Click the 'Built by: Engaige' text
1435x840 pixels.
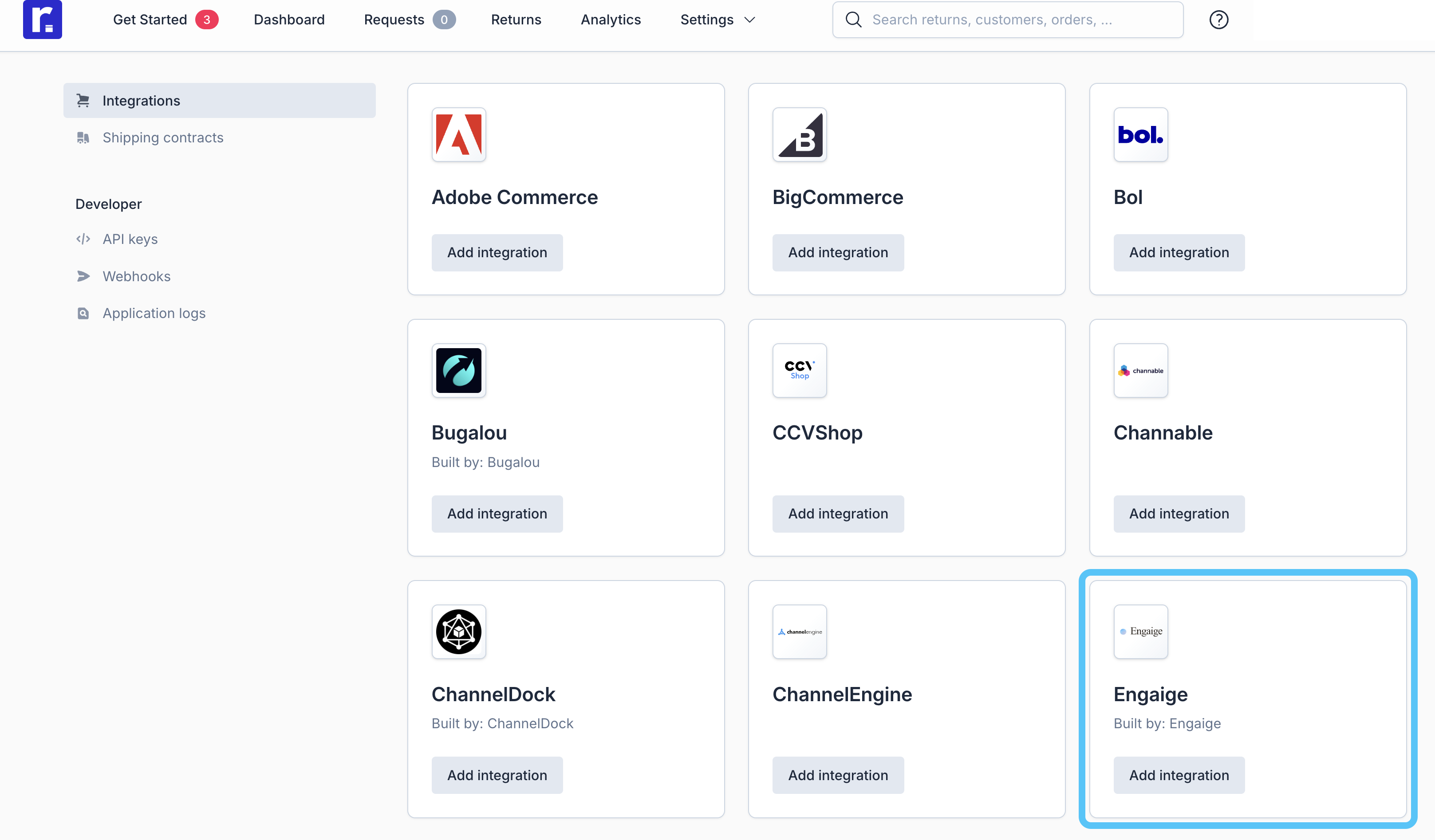click(x=1167, y=723)
